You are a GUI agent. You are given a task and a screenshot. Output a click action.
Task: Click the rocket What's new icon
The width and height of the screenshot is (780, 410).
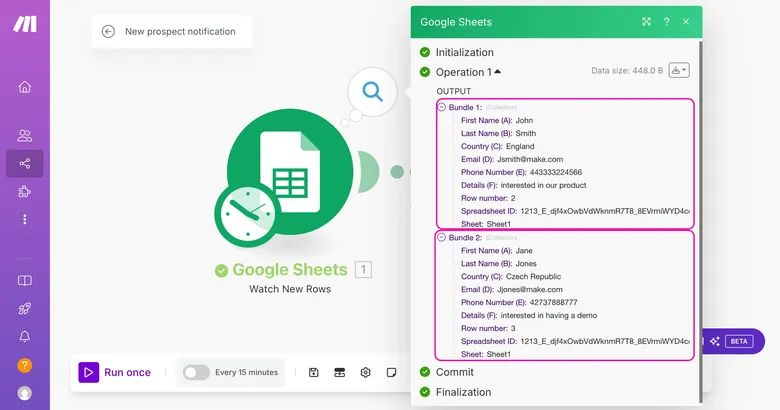tap(24, 308)
